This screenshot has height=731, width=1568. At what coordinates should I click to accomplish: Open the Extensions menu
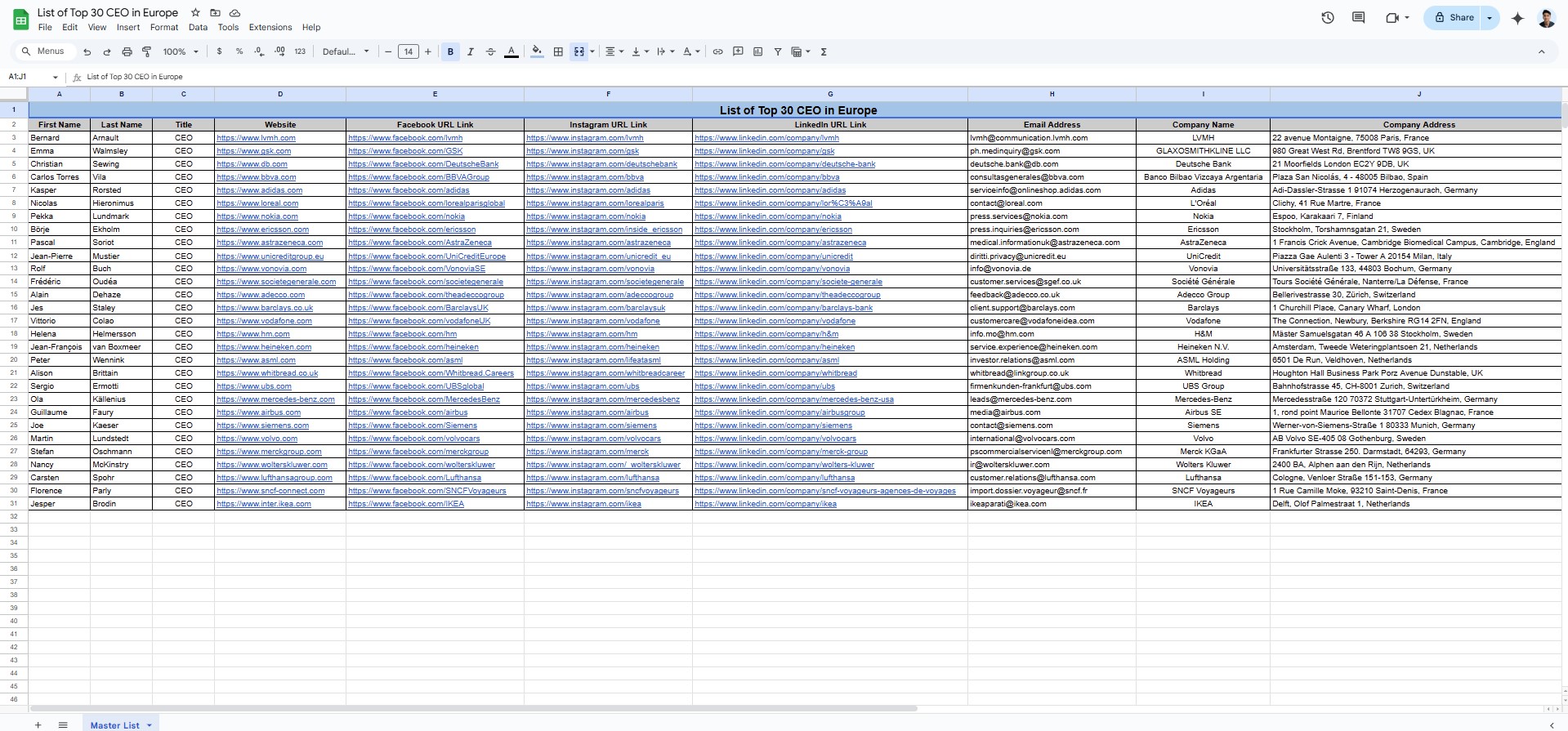tap(270, 27)
